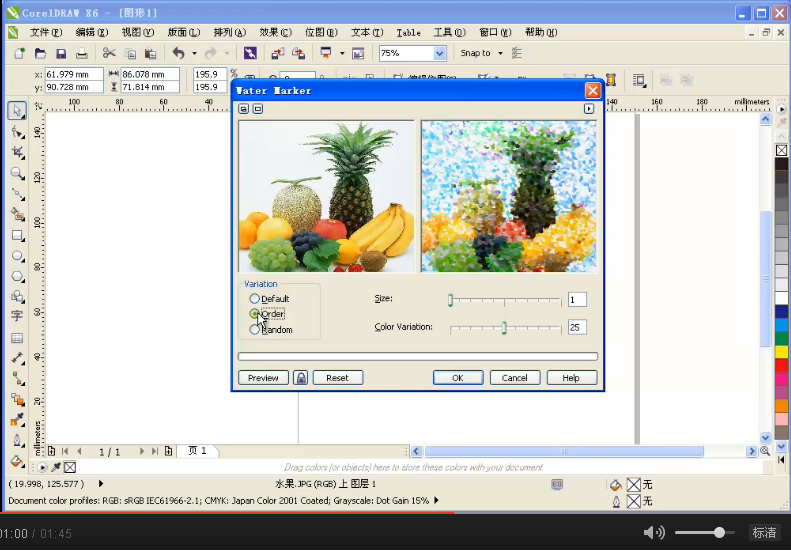Click the Size slider handle
The width and height of the screenshot is (791, 551).
point(450,300)
